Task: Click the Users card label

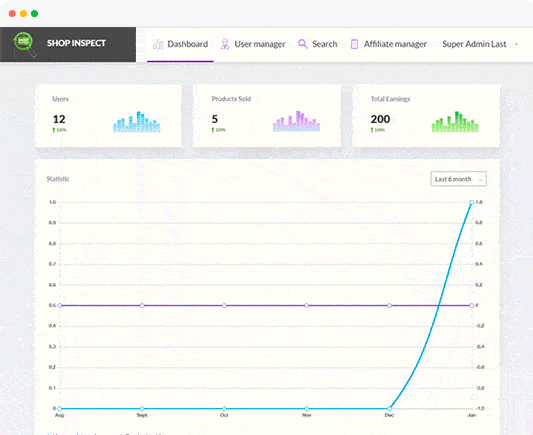Action: click(61, 99)
